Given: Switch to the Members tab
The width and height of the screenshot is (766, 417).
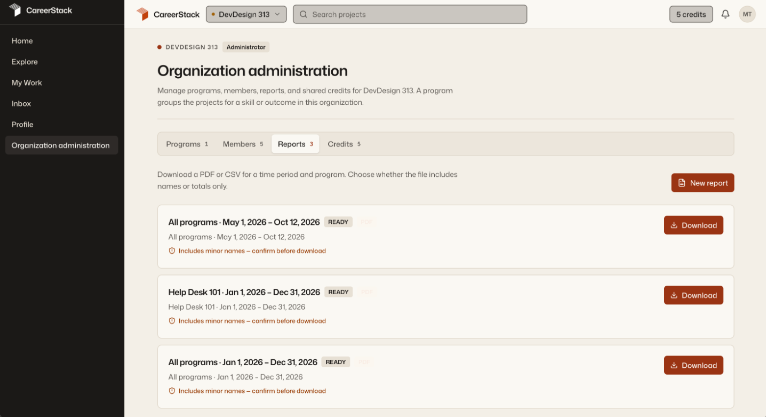Looking at the screenshot, I should [x=243, y=144].
